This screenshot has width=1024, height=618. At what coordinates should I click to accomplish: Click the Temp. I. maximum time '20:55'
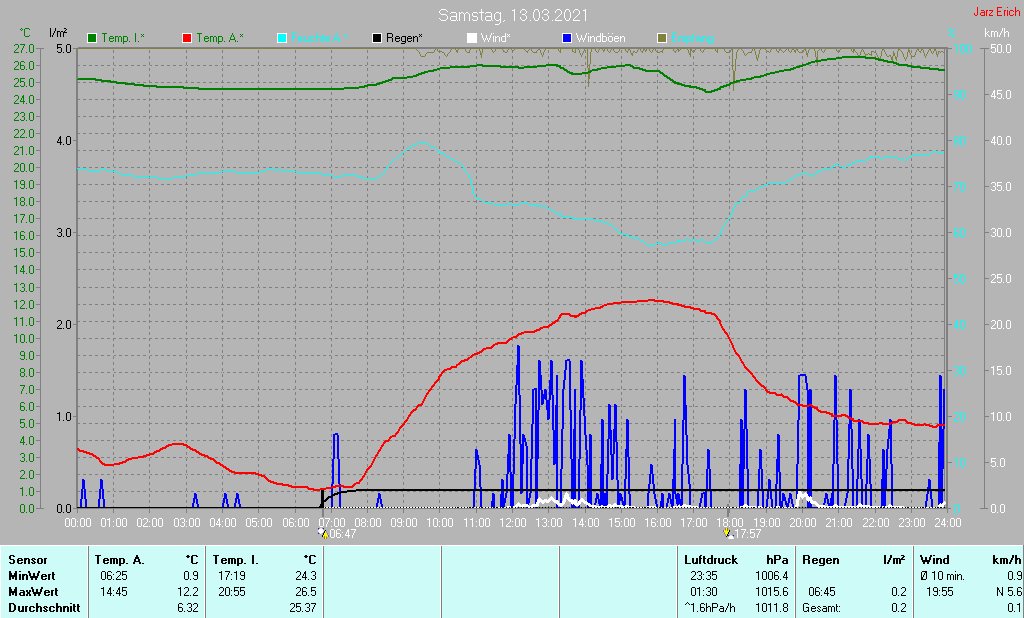tap(231, 592)
